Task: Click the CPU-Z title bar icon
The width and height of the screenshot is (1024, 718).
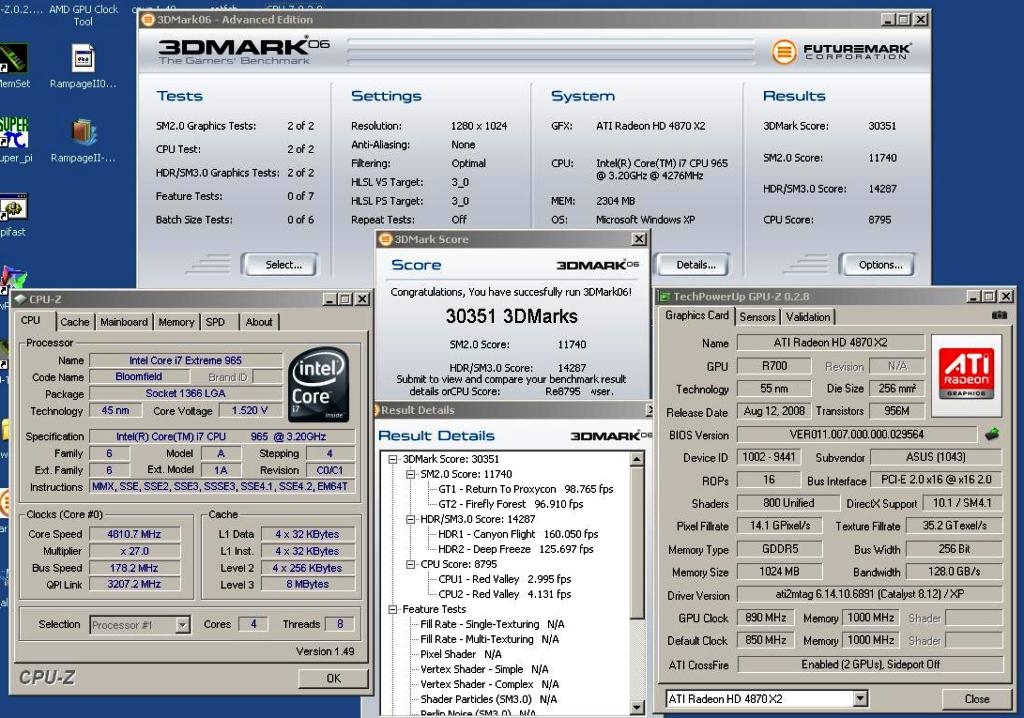Action: [x=20, y=299]
